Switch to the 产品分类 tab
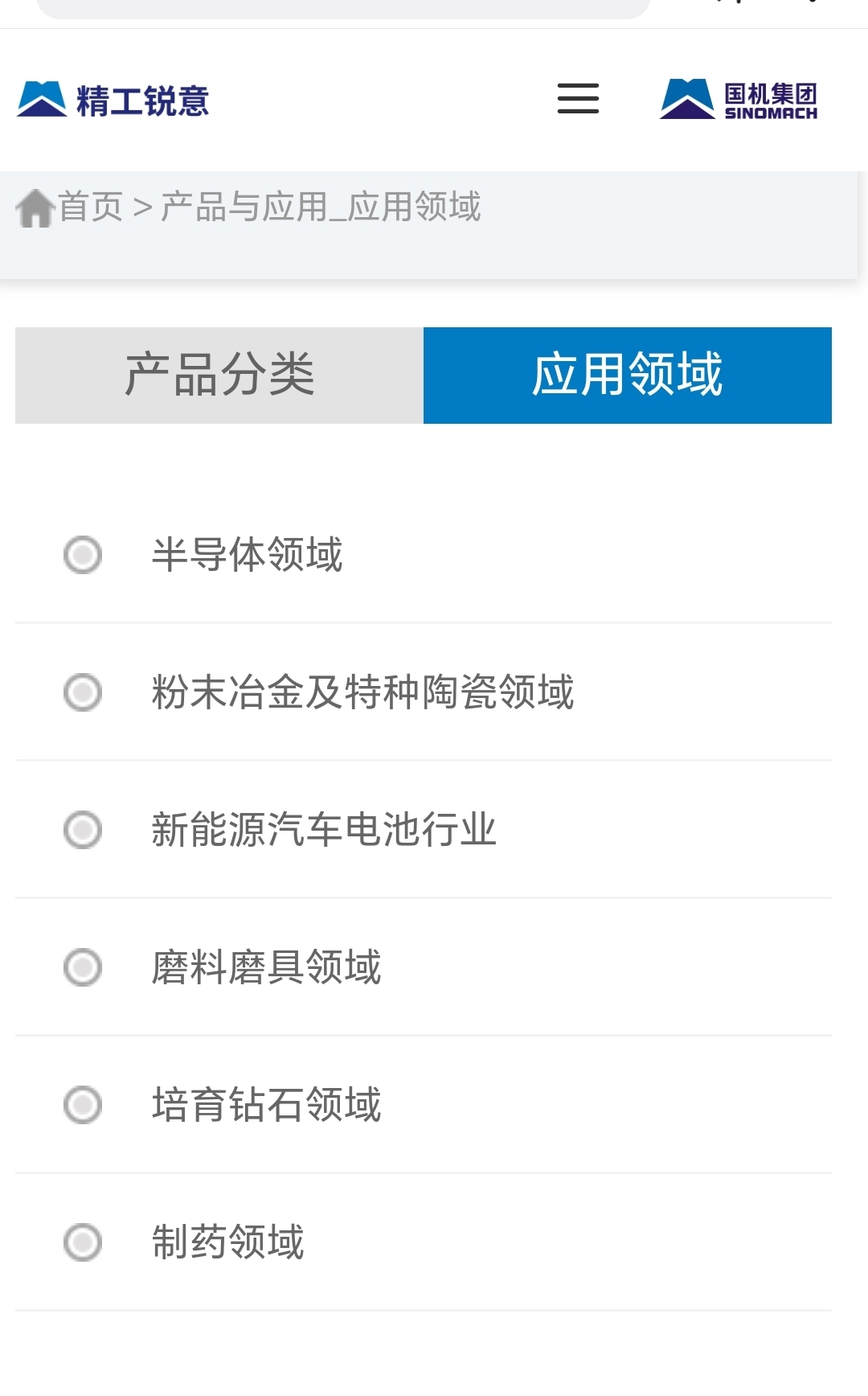Viewport: 868px width, 1396px height. 219,376
